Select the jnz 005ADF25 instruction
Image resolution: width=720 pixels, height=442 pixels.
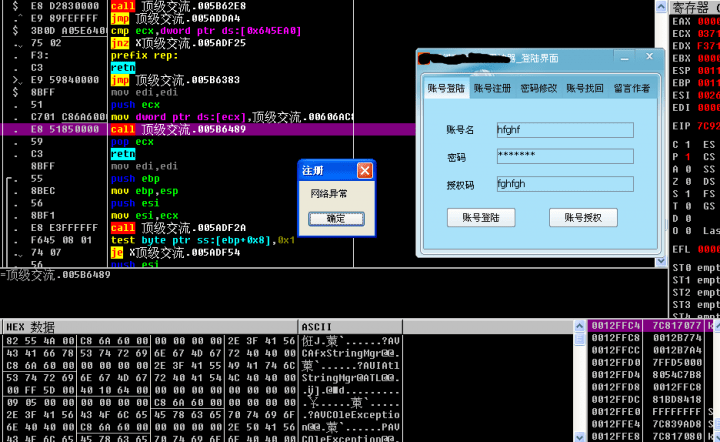(178, 43)
